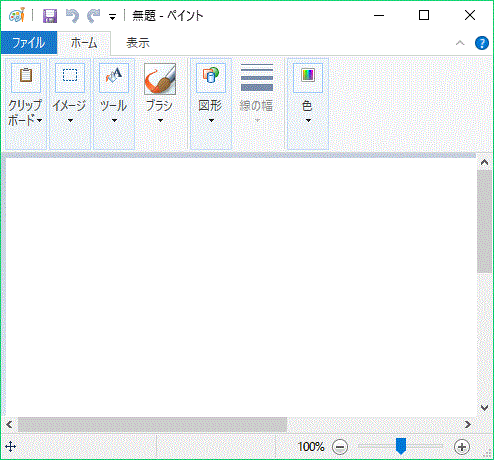Expand the ブラシ dropdown arrow
494x460 pixels.
tap(160, 120)
